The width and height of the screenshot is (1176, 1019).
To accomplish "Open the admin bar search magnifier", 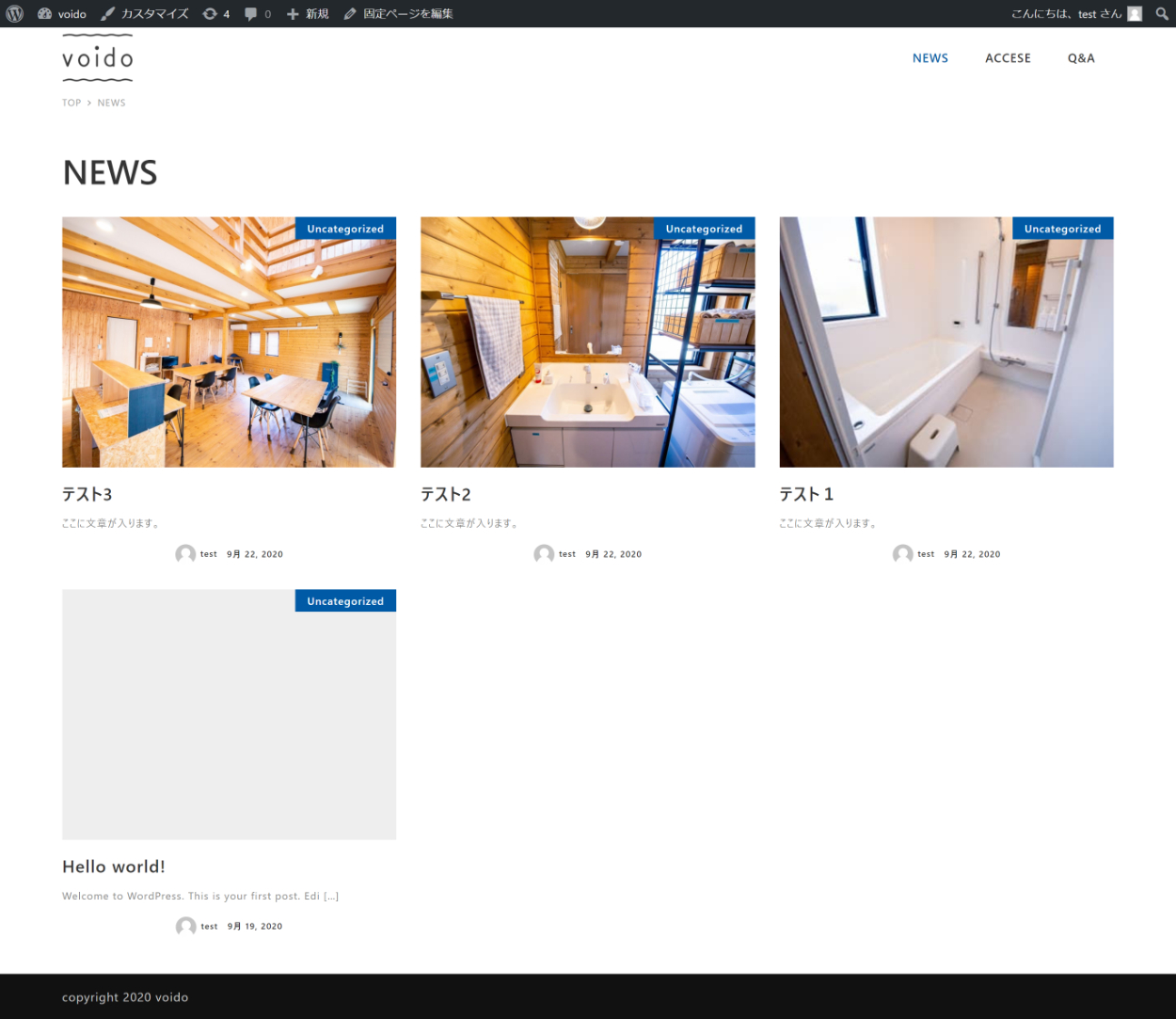I will click(x=1162, y=13).
